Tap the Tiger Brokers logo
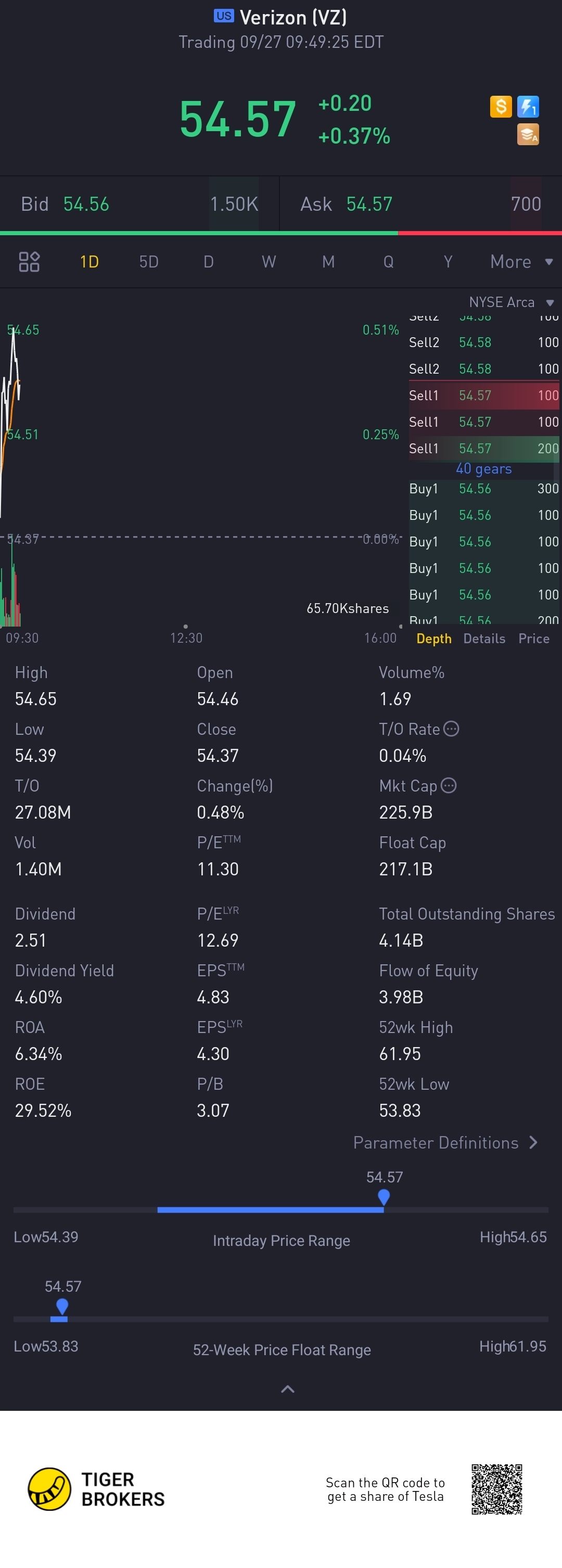Screen dimensions: 562x1568 point(96,1489)
